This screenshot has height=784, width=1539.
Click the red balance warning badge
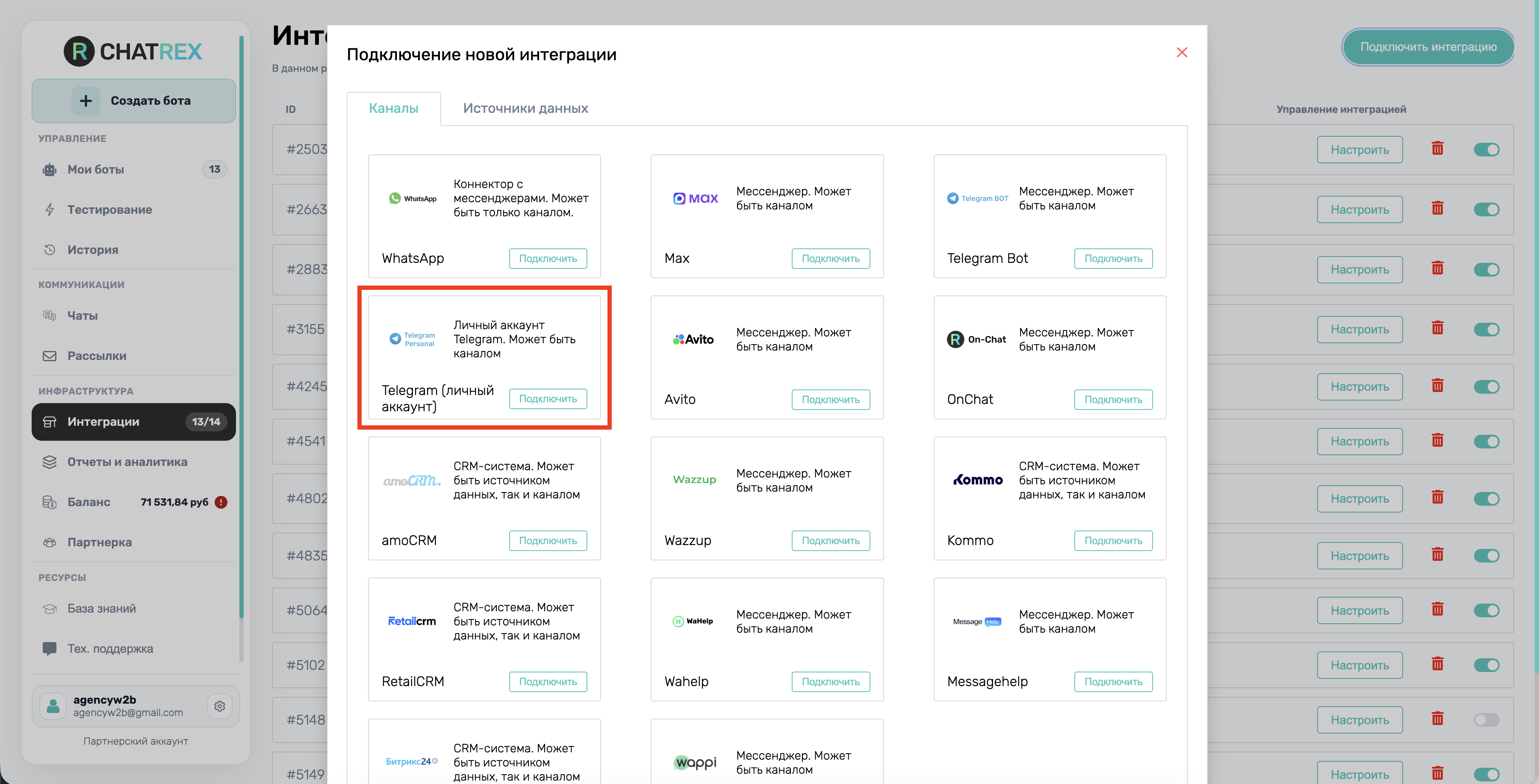click(x=221, y=503)
